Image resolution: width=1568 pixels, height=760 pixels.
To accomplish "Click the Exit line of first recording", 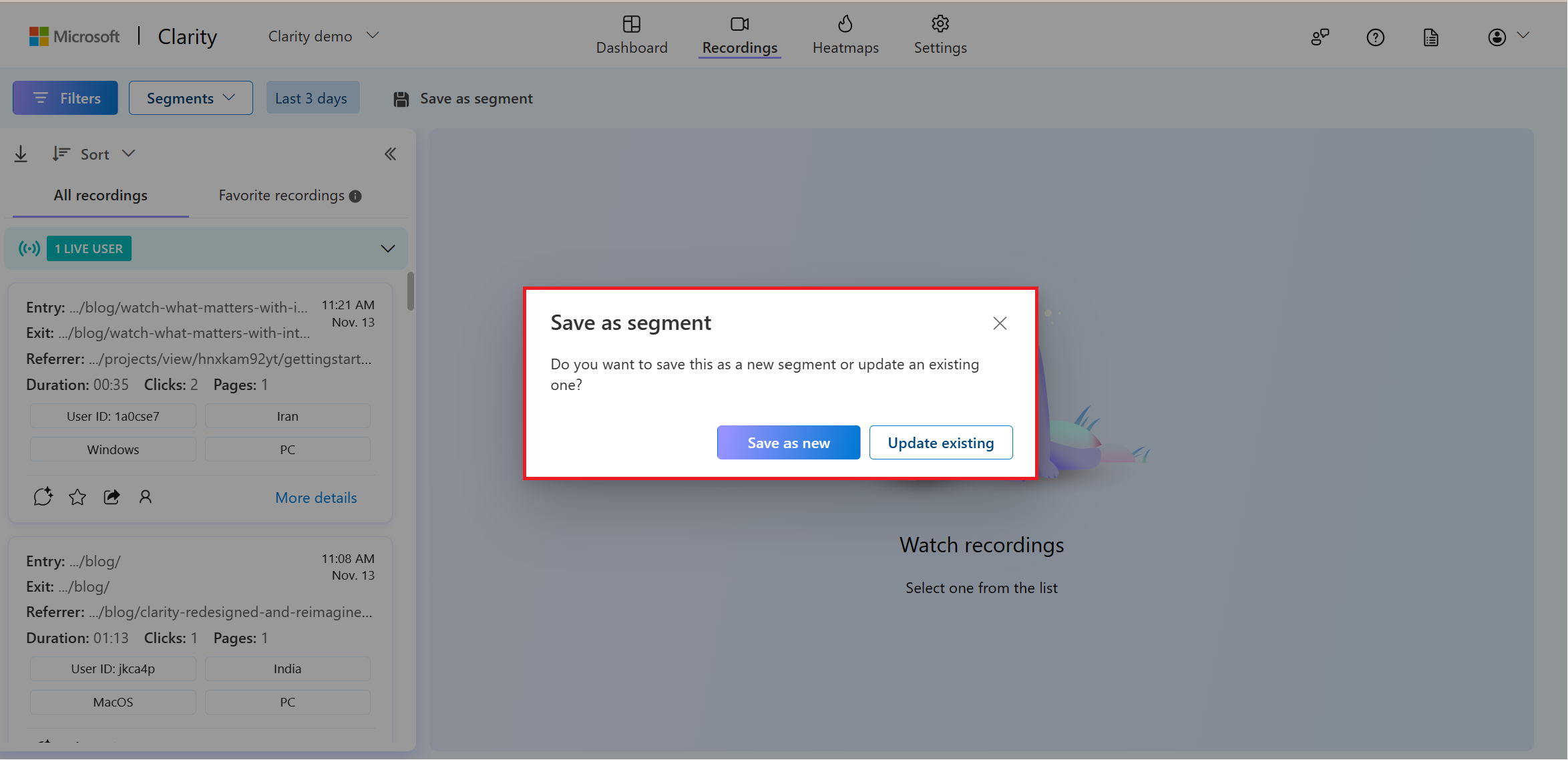I will tap(168, 333).
